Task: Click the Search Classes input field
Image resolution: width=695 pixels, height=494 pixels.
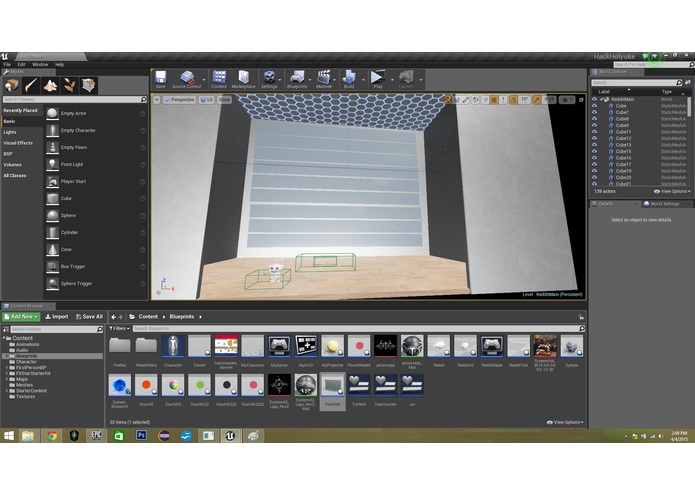Action: [75, 99]
